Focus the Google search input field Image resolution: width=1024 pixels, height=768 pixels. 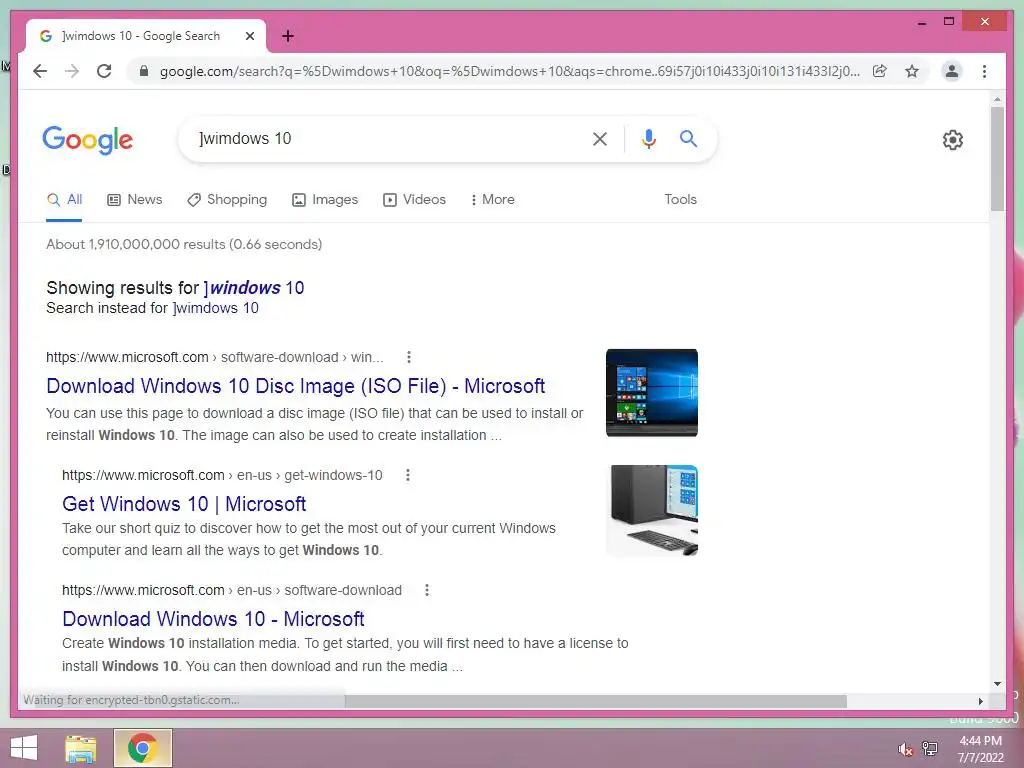coord(389,138)
